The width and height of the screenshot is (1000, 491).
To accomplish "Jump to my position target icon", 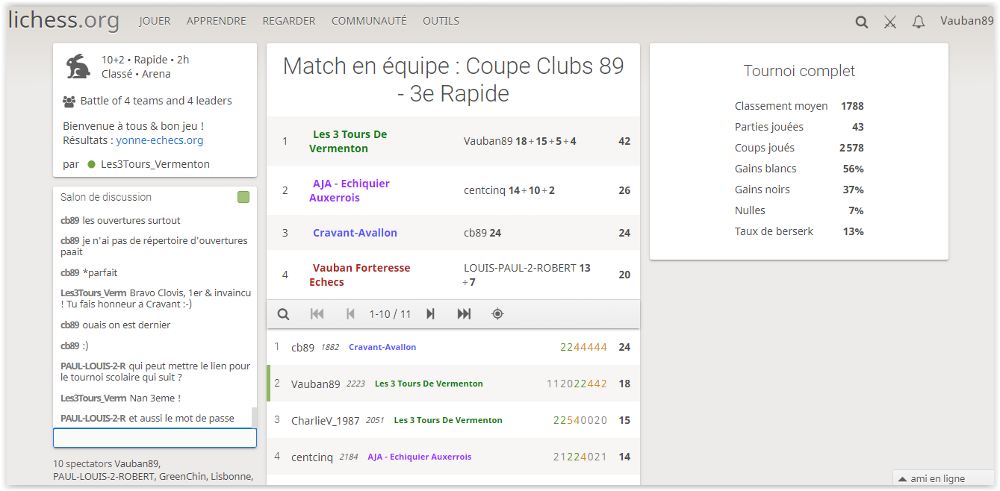I will click(x=497, y=314).
